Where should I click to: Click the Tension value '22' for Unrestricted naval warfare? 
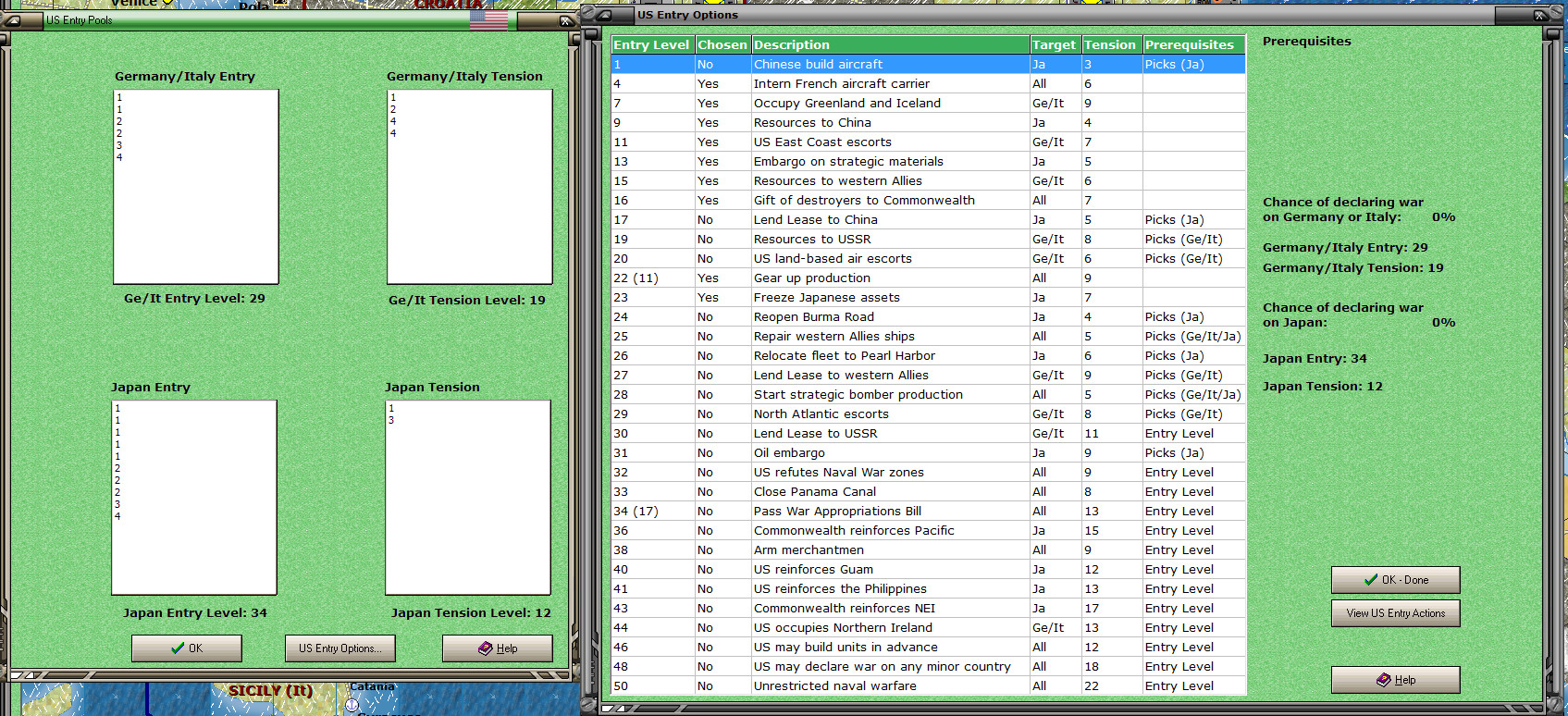[x=1111, y=686]
